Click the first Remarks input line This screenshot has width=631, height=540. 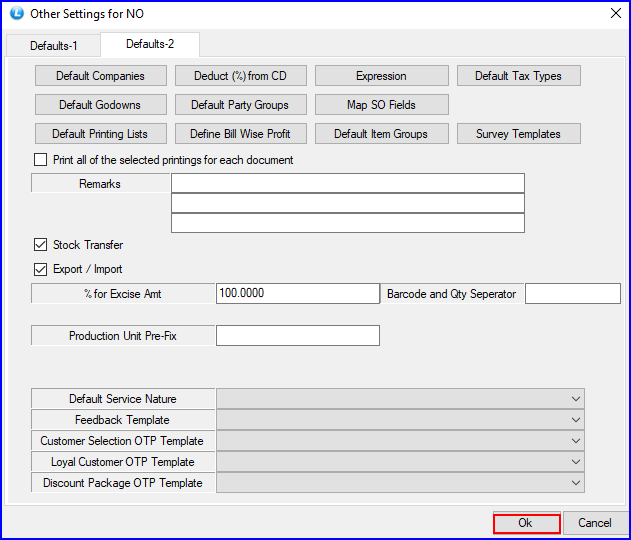[x=348, y=183]
